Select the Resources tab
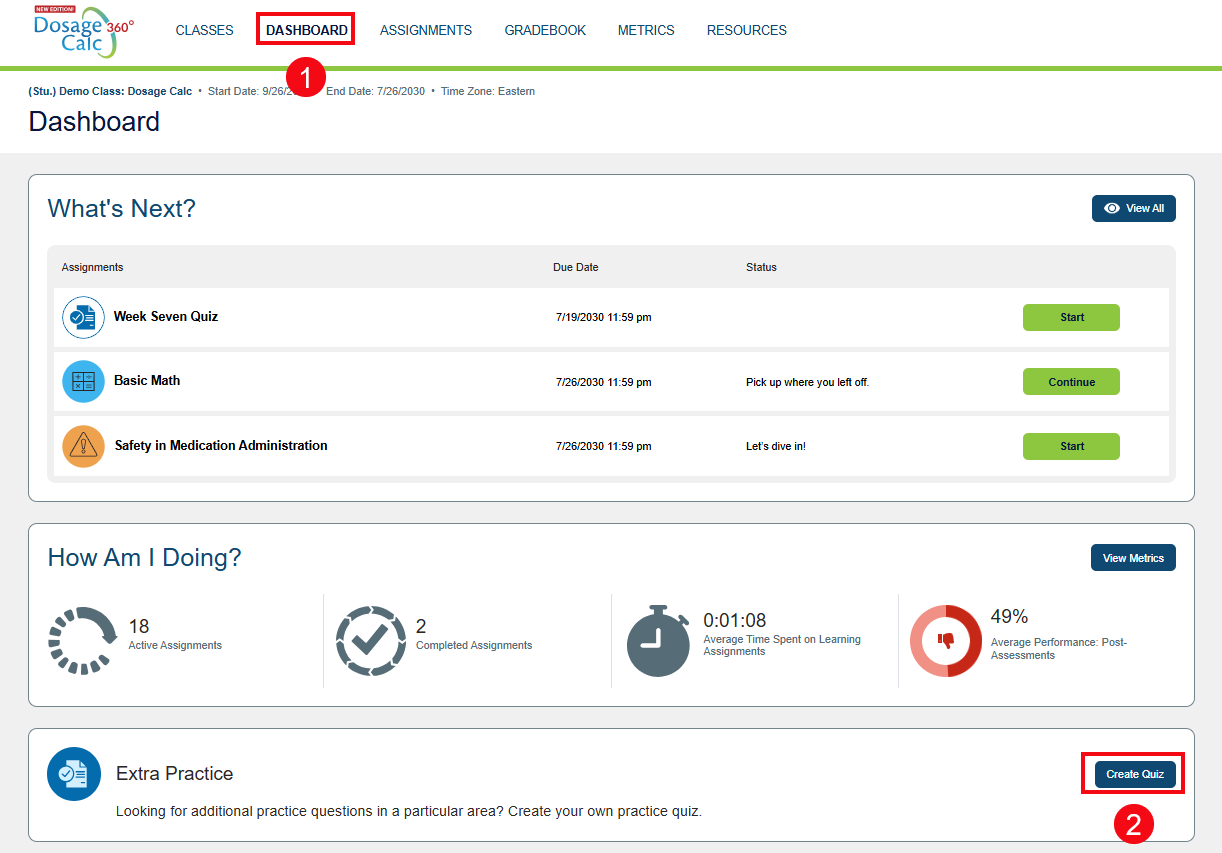1222x853 pixels. [x=746, y=30]
